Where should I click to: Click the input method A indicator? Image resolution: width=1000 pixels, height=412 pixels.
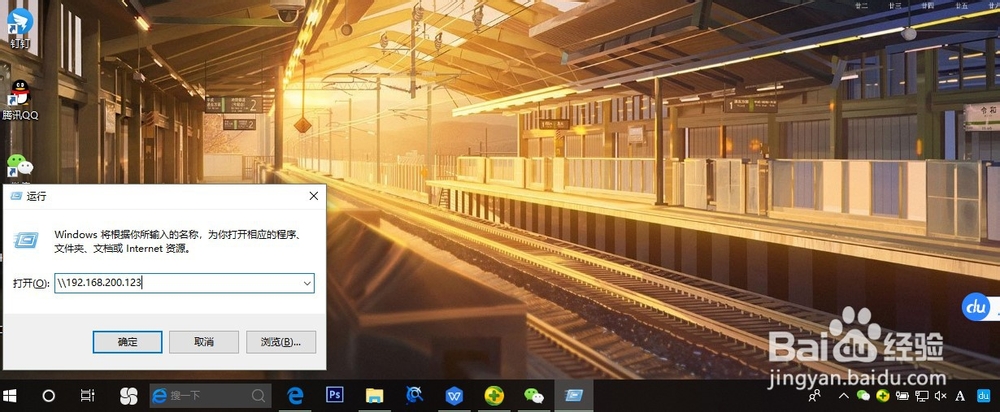coord(960,396)
